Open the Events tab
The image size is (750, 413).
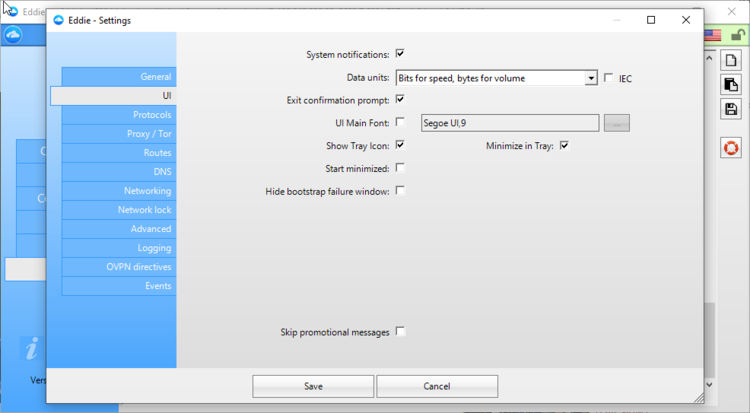[x=119, y=286]
